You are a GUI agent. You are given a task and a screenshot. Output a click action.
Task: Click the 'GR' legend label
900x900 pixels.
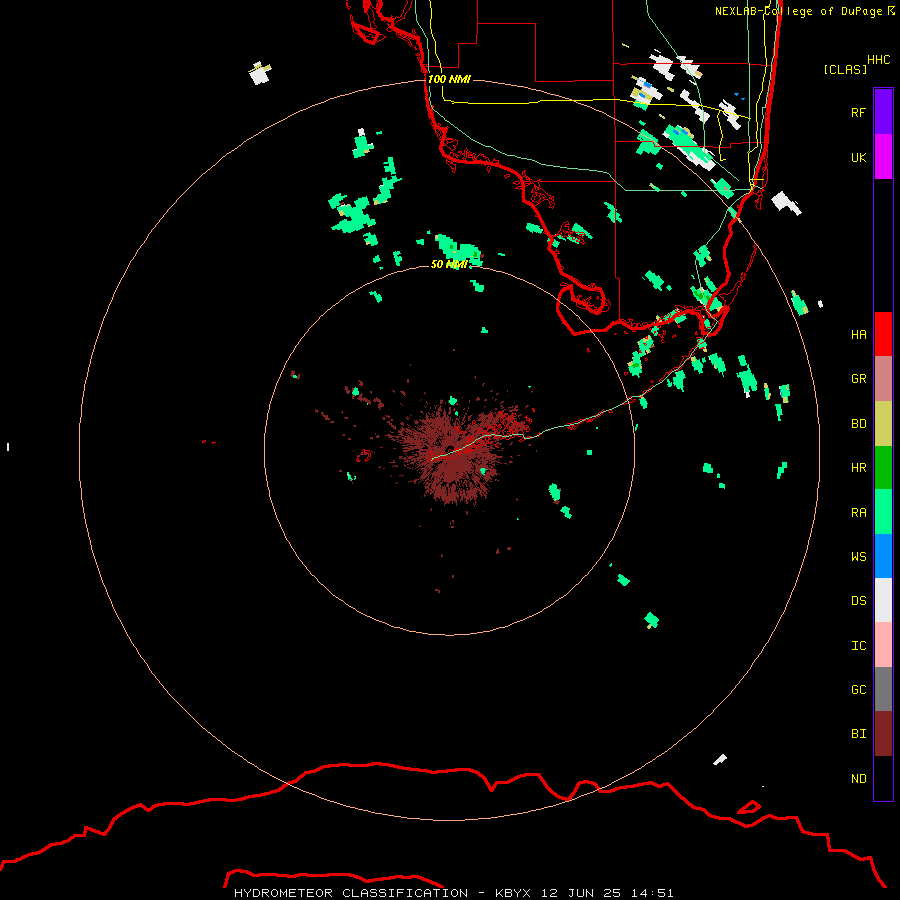tap(858, 378)
